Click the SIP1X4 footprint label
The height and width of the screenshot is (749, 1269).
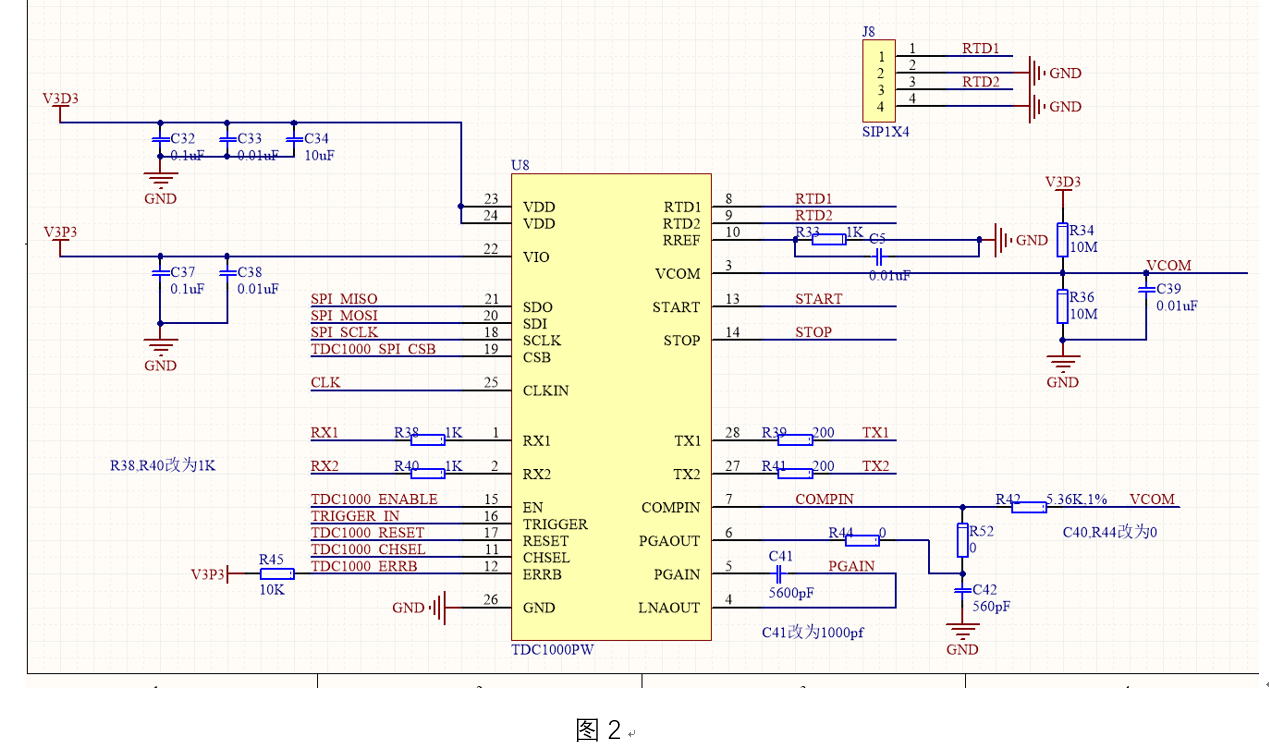[886, 130]
